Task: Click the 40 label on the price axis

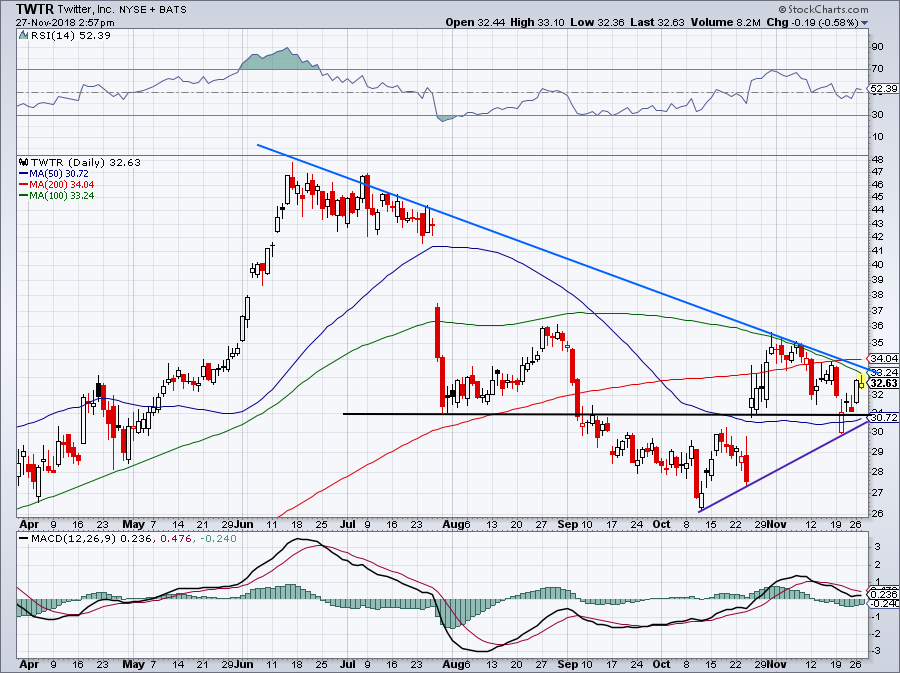Action: tap(877, 264)
